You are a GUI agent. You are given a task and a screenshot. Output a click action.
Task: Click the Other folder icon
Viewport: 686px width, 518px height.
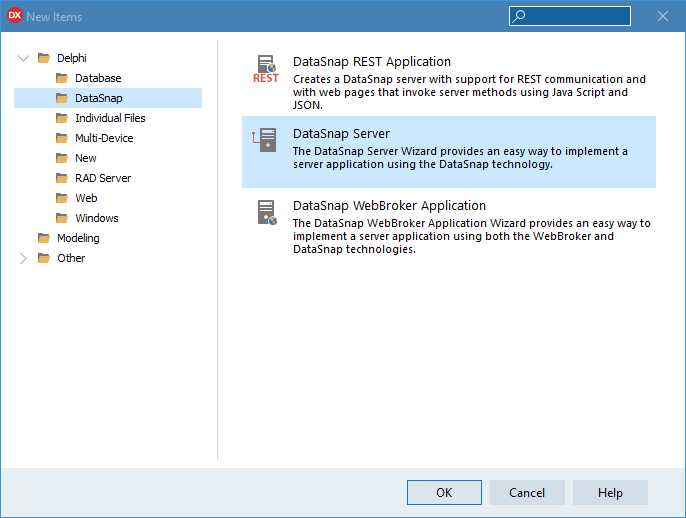click(x=44, y=258)
